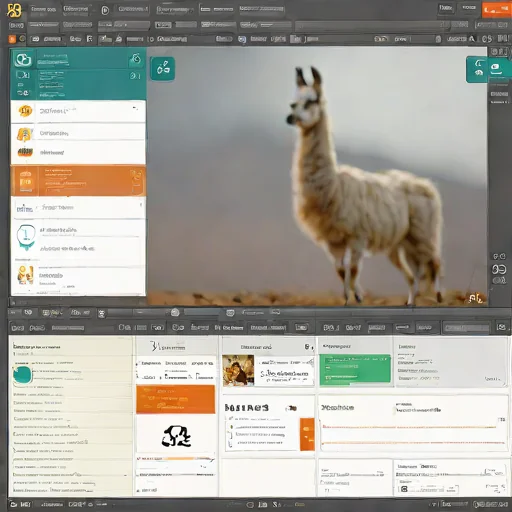Viewport: 512px width, 512px height.
Task: Click the yellow coin icon in the first white sidebar row
Action: pyautogui.click(x=25, y=111)
